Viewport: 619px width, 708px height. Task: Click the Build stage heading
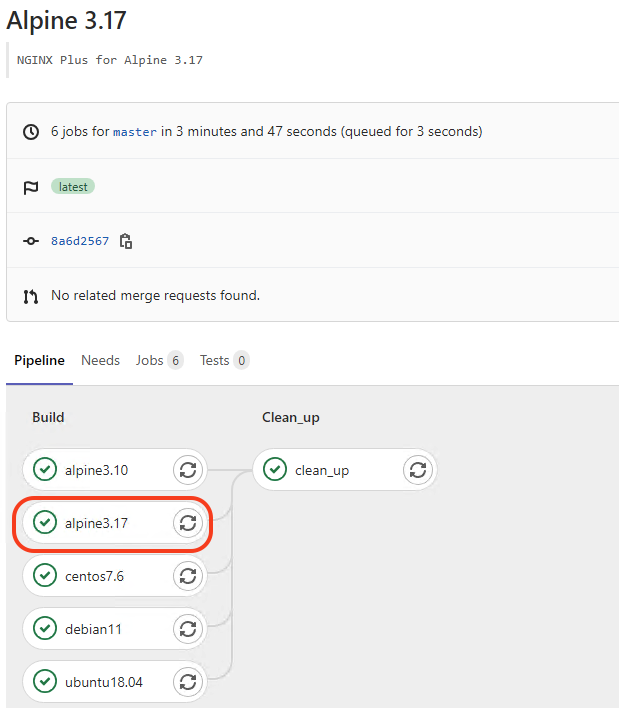(48, 417)
